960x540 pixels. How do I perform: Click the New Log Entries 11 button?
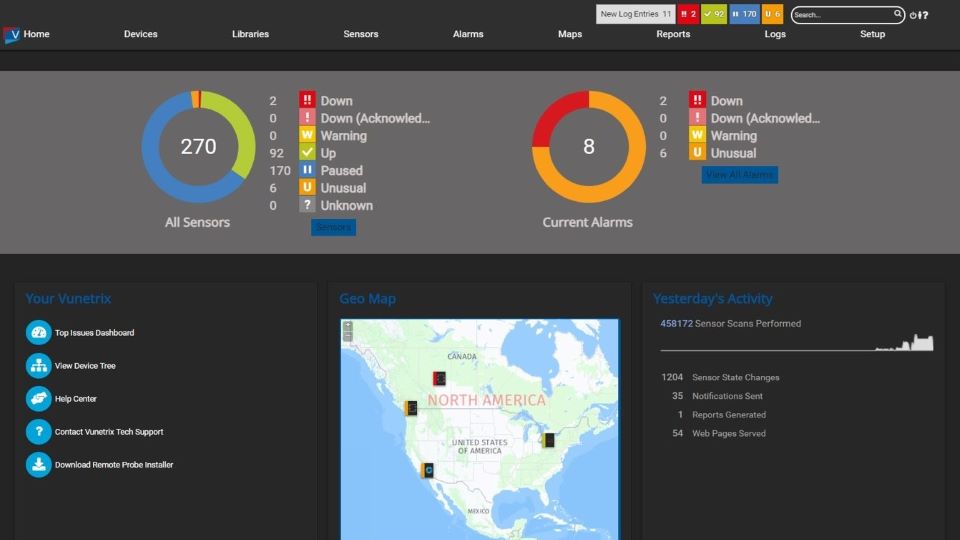pos(636,14)
